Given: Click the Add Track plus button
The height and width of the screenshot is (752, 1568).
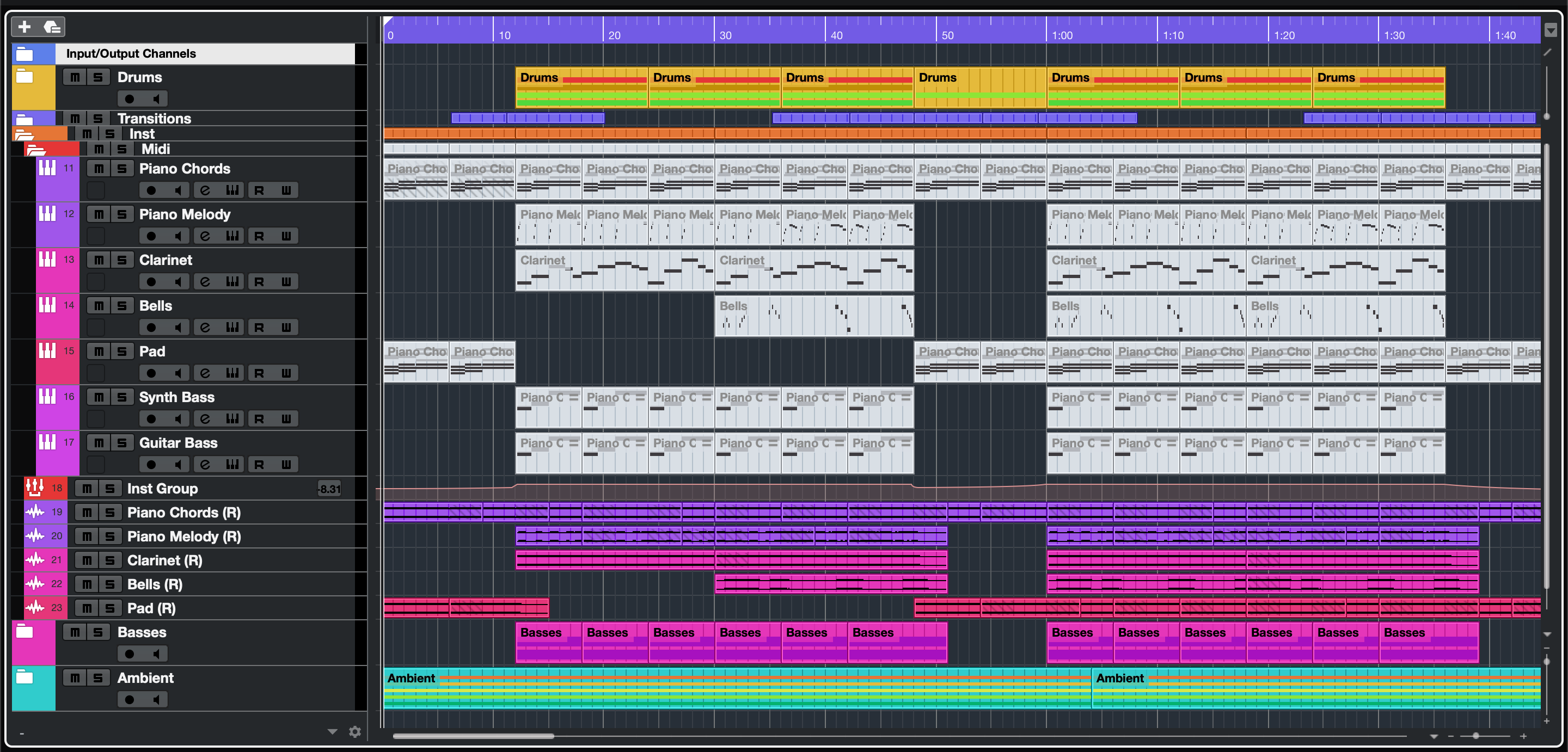Looking at the screenshot, I should tap(24, 27).
